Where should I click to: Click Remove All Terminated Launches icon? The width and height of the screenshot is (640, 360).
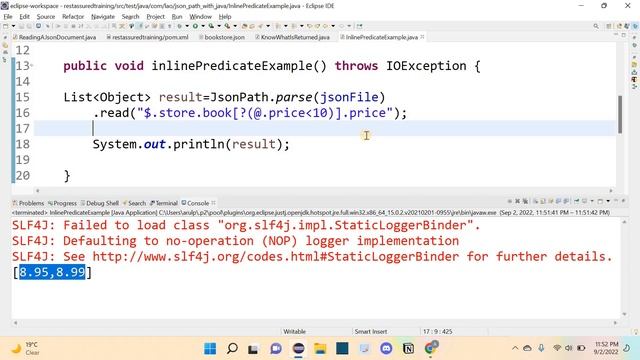[x=525, y=201]
